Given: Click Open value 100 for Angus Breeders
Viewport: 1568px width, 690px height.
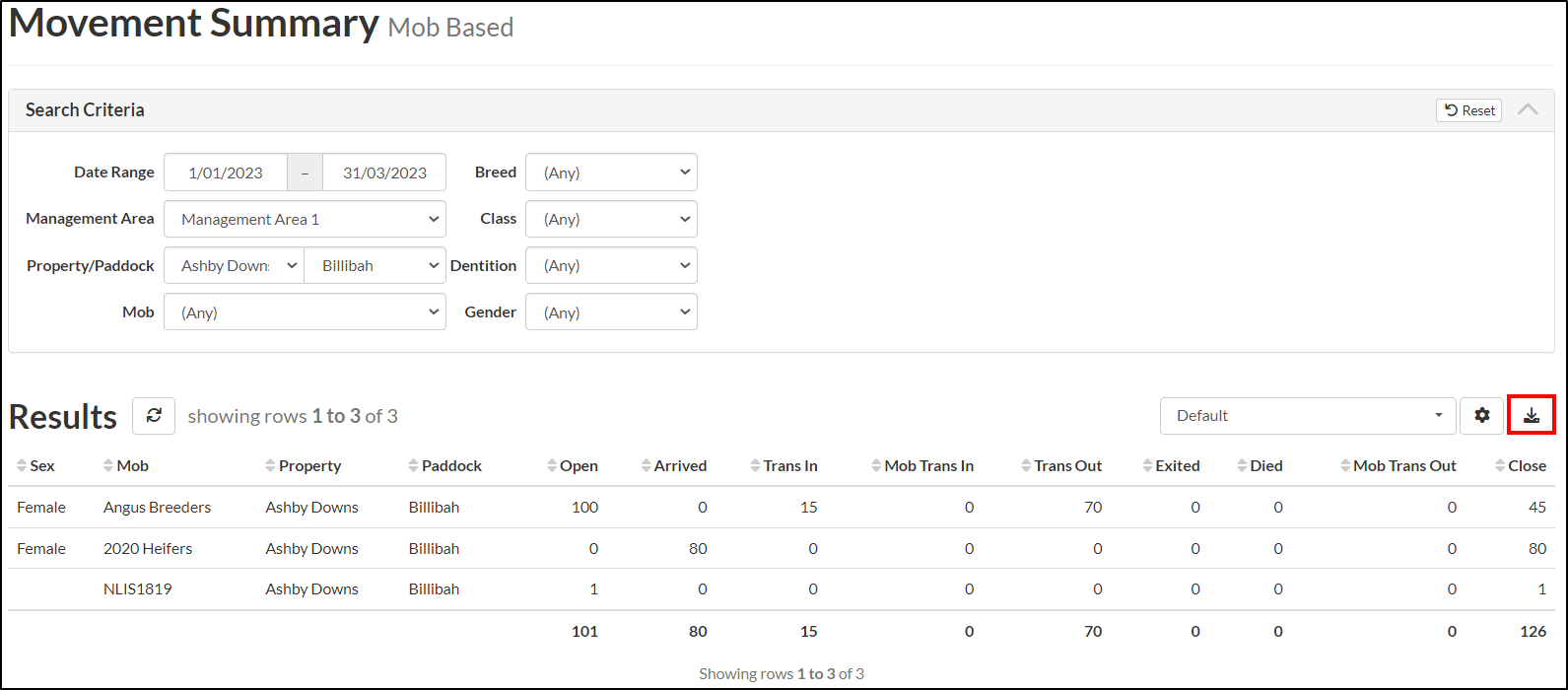Looking at the screenshot, I should point(584,507).
